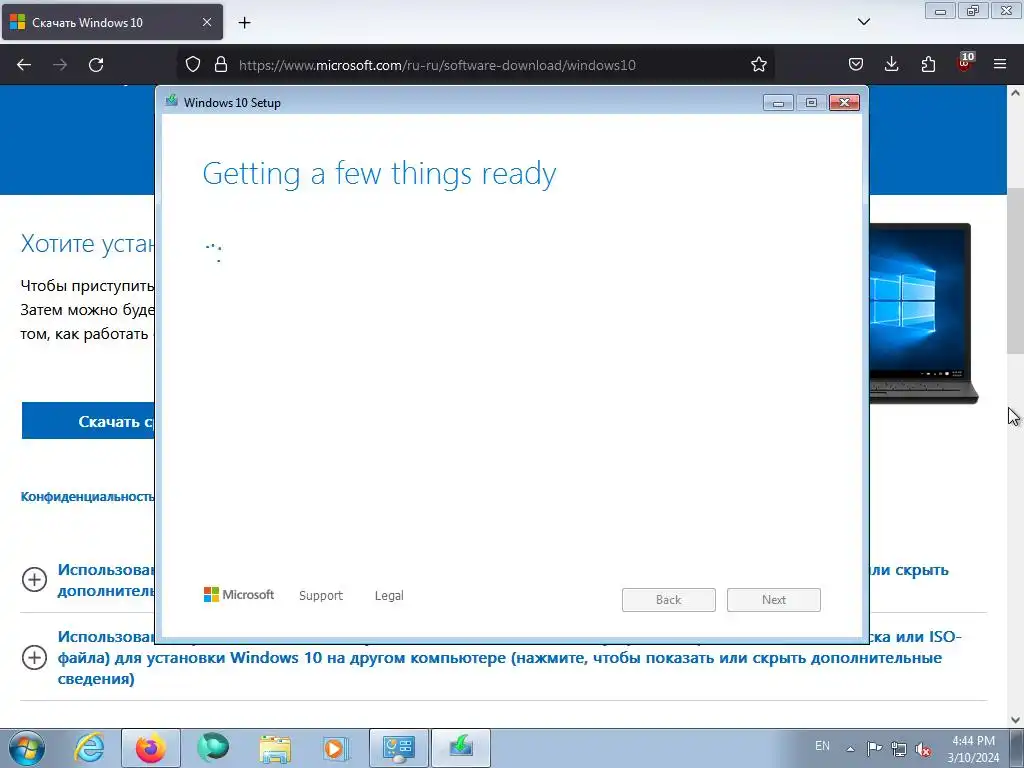Open the Pocket save icon
This screenshot has width=1024, height=768.
click(x=856, y=64)
